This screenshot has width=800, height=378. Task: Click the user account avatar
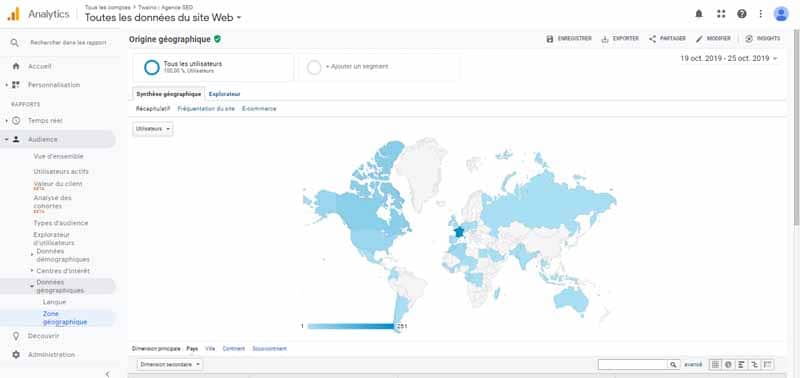pyautogui.click(x=781, y=14)
